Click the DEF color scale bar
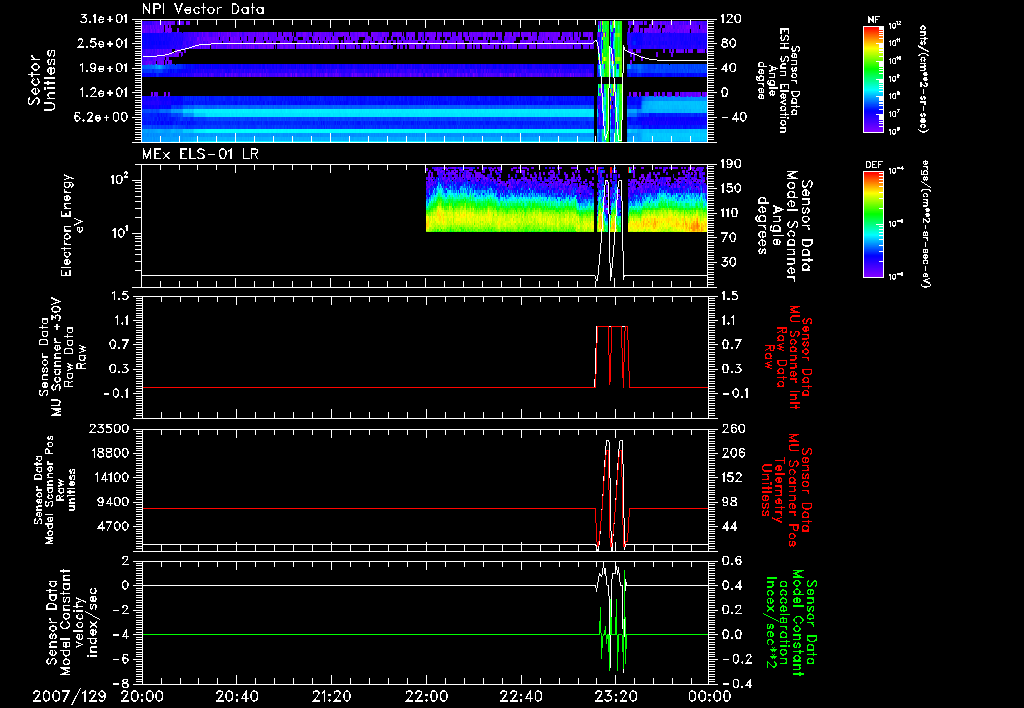1024x708 pixels. point(873,224)
